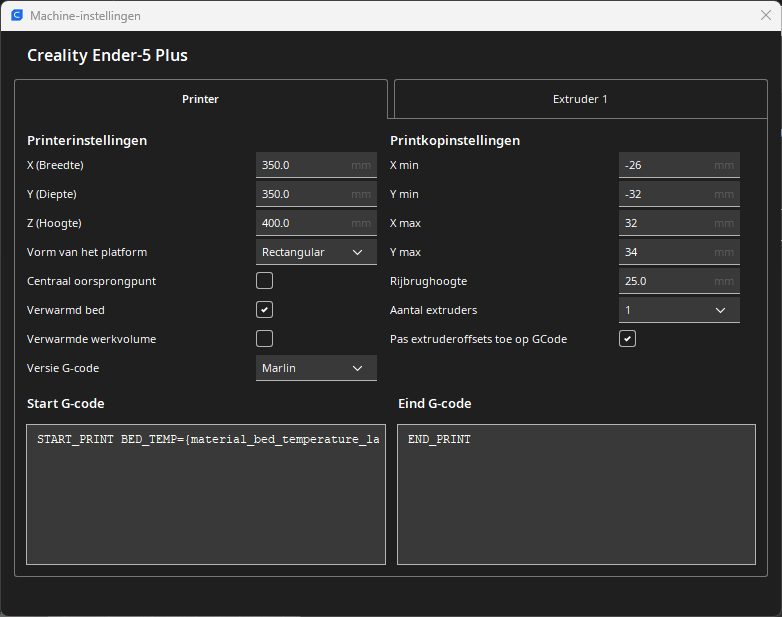Click the Verwarmde werkvolume label
Viewport: 782px width, 617px height.
point(91,339)
